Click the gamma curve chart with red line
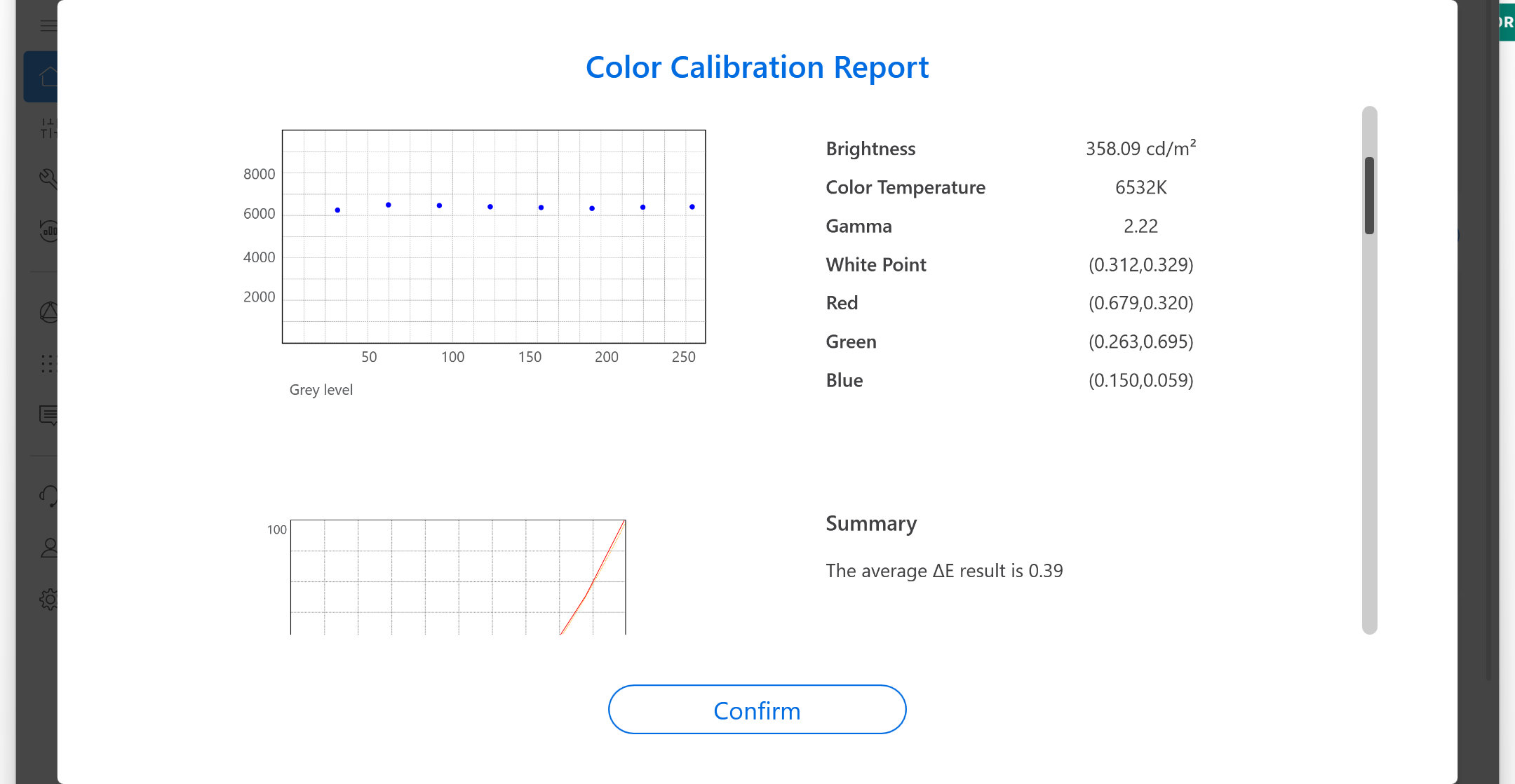 (x=458, y=576)
